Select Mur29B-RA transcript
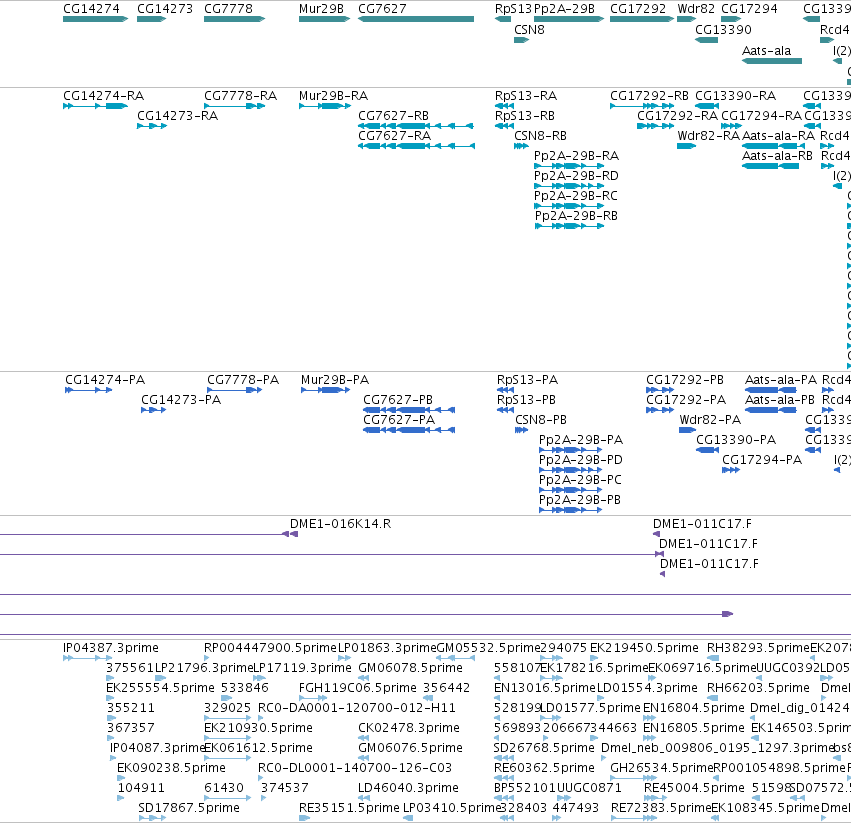Viewport: 851px width, 823px height. point(325,106)
